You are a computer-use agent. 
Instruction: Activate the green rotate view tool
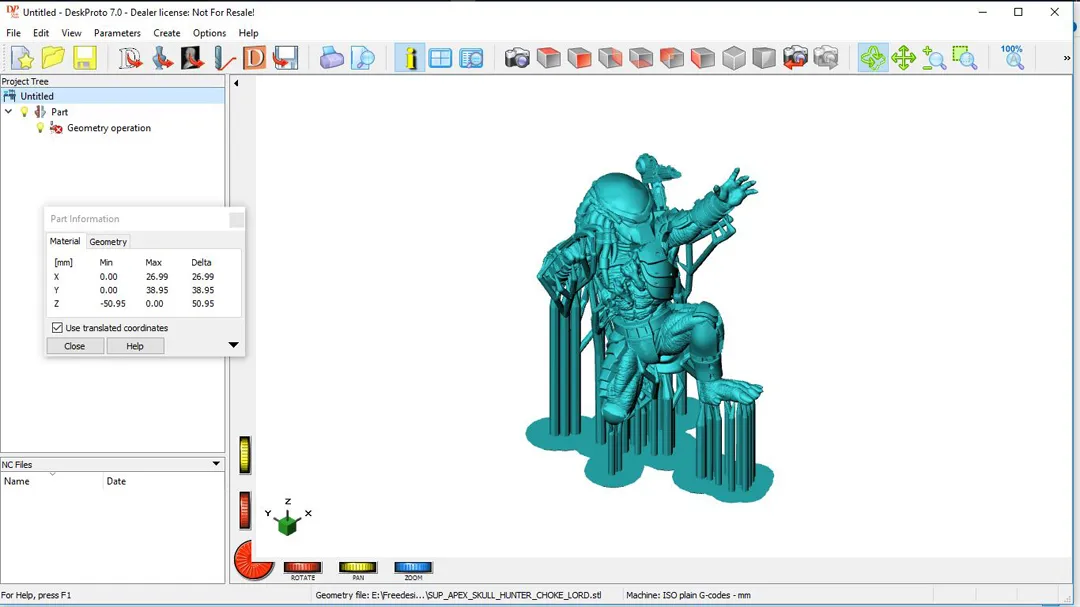pos(873,58)
